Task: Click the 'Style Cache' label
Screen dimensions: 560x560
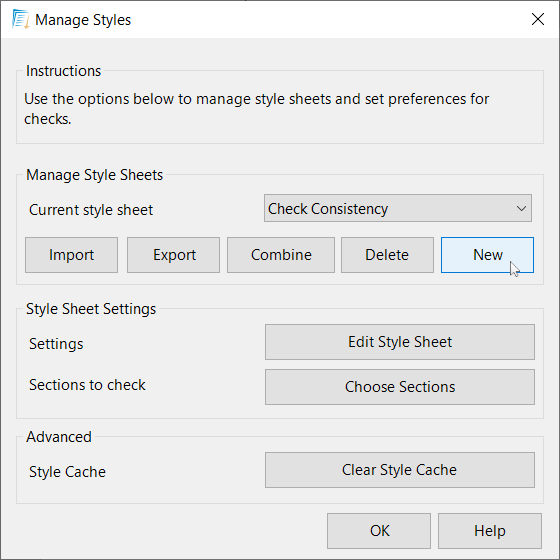Action: [x=68, y=472]
